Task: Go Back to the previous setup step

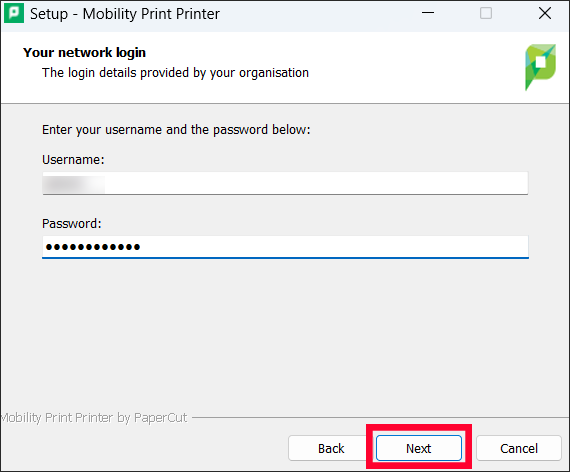Action: (x=331, y=448)
